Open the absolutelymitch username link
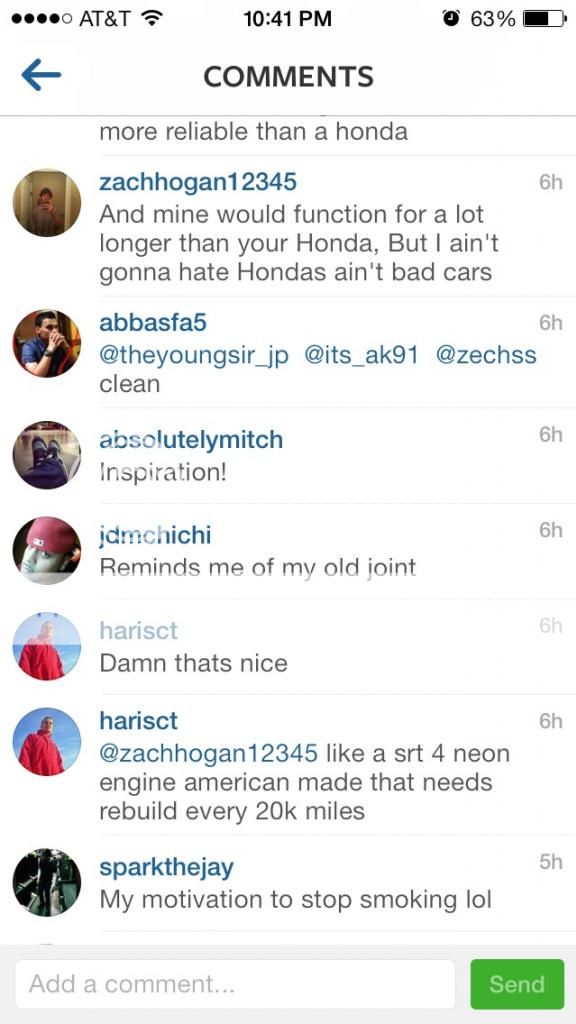 click(x=191, y=440)
